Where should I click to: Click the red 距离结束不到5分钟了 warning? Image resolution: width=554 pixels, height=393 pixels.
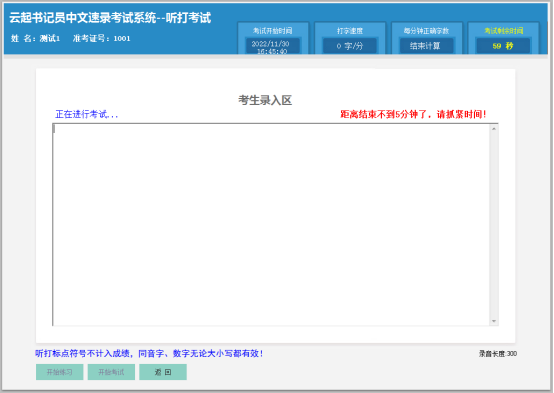click(413, 114)
